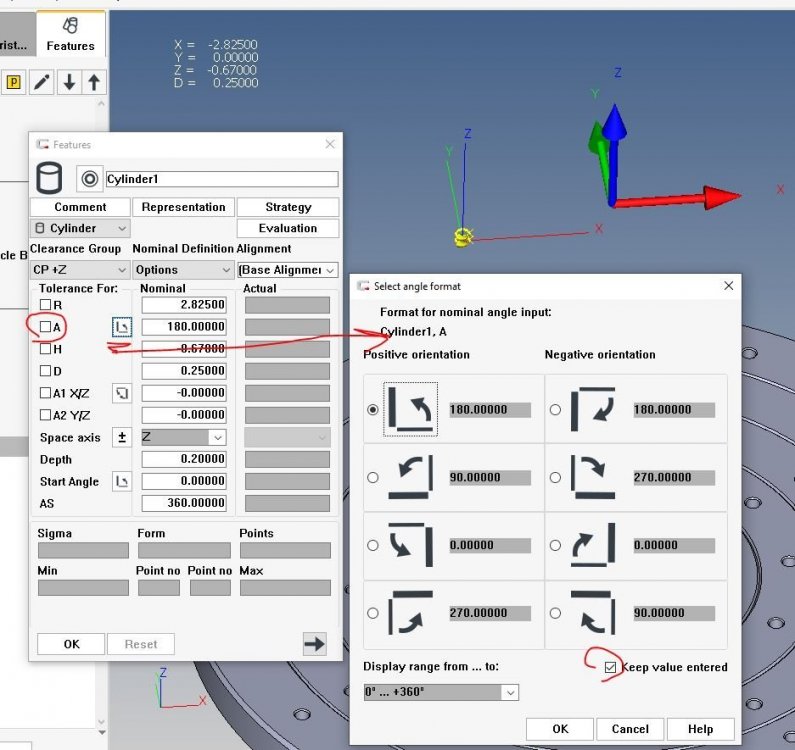Click the plus/minus Space axis icon
This screenshot has height=750, width=795.
(x=121, y=437)
